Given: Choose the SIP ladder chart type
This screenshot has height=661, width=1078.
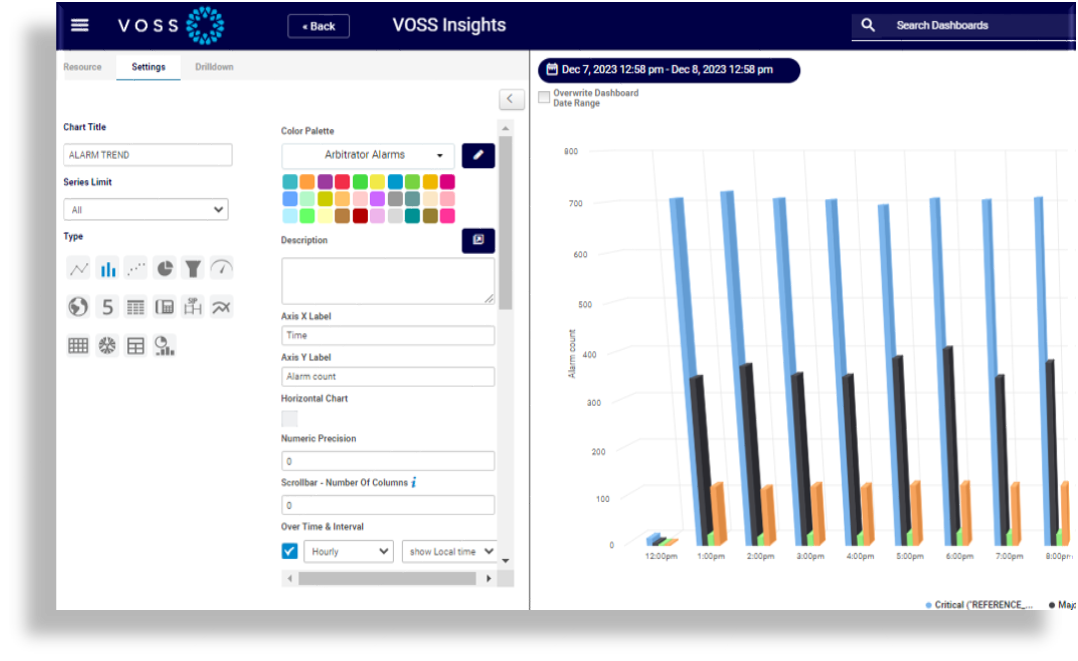Looking at the screenshot, I should [x=193, y=307].
